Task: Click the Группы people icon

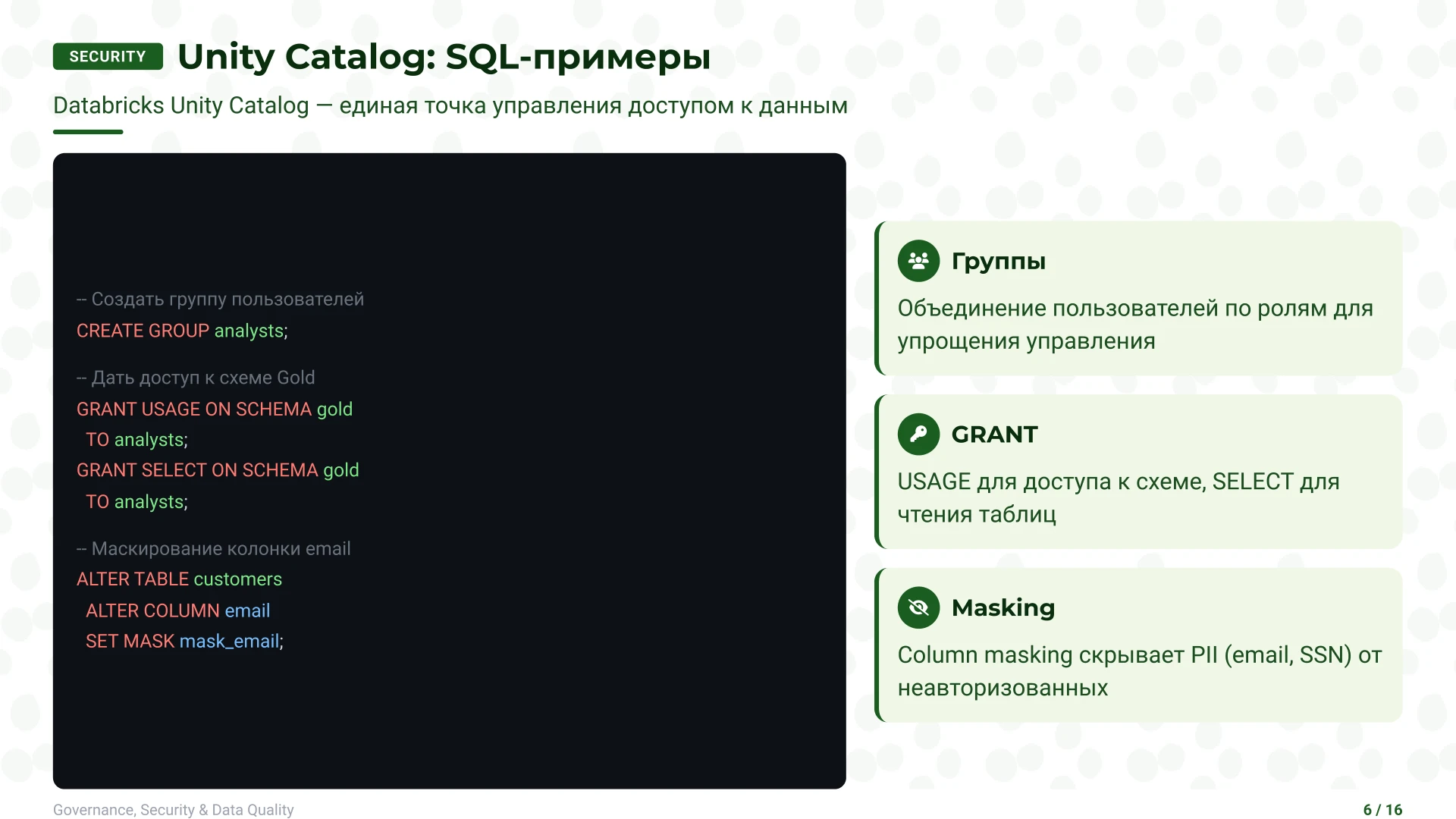Action: 918,260
